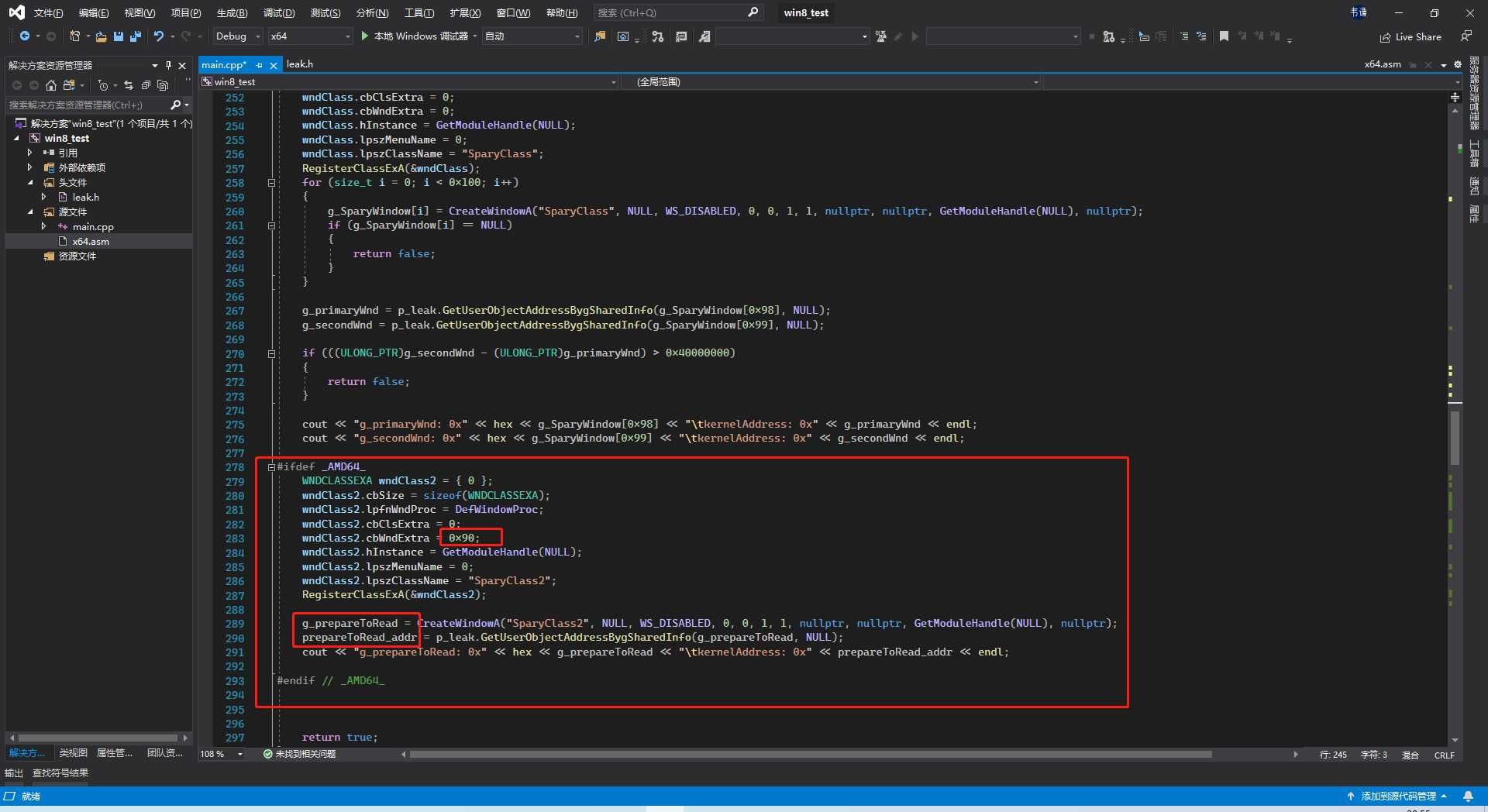Collapse the win8_test project node
The width and height of the screenshot is (1488, 812).
(x=16, y=138)
